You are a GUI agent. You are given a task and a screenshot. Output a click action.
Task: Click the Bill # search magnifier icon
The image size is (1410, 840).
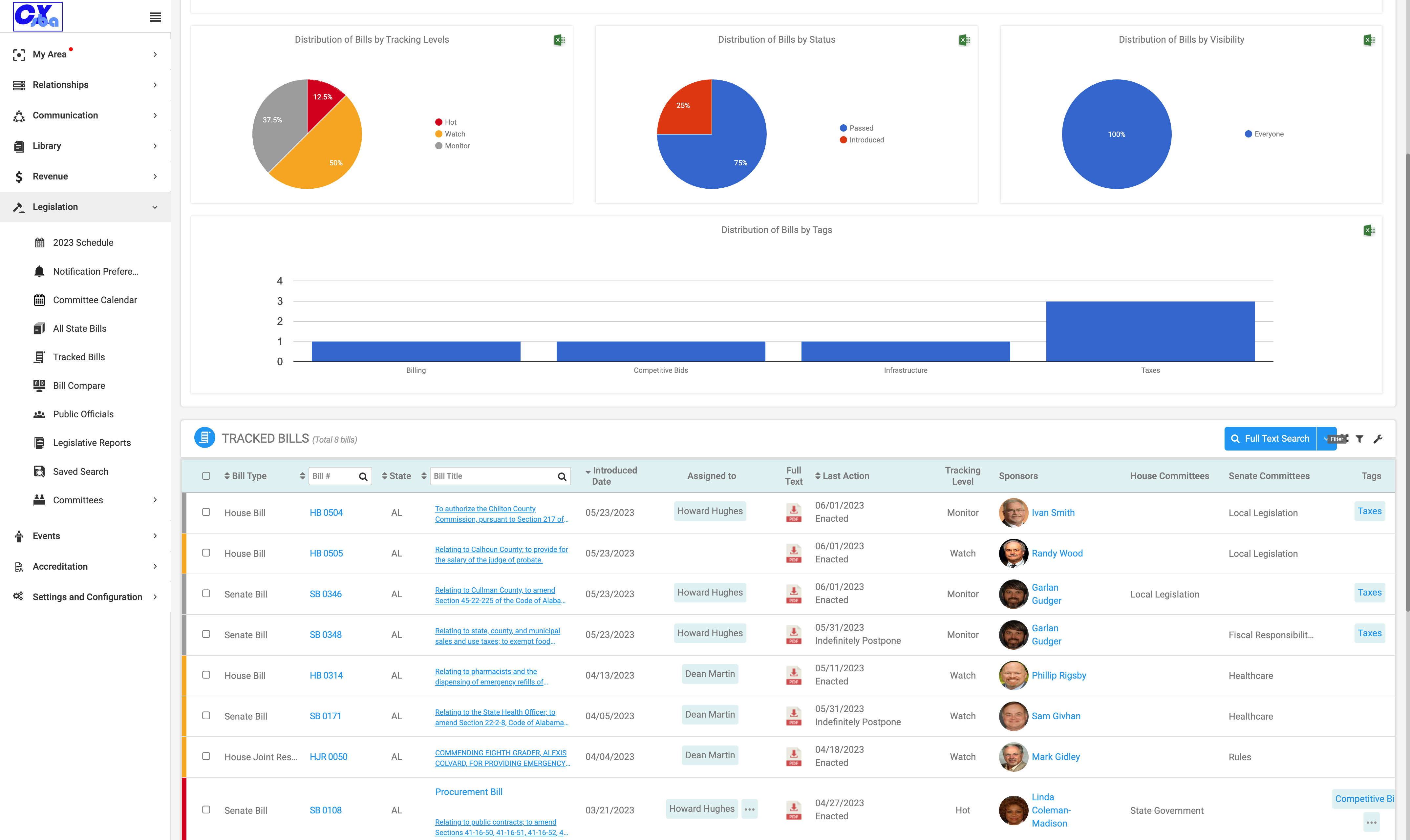click(363, 477)
